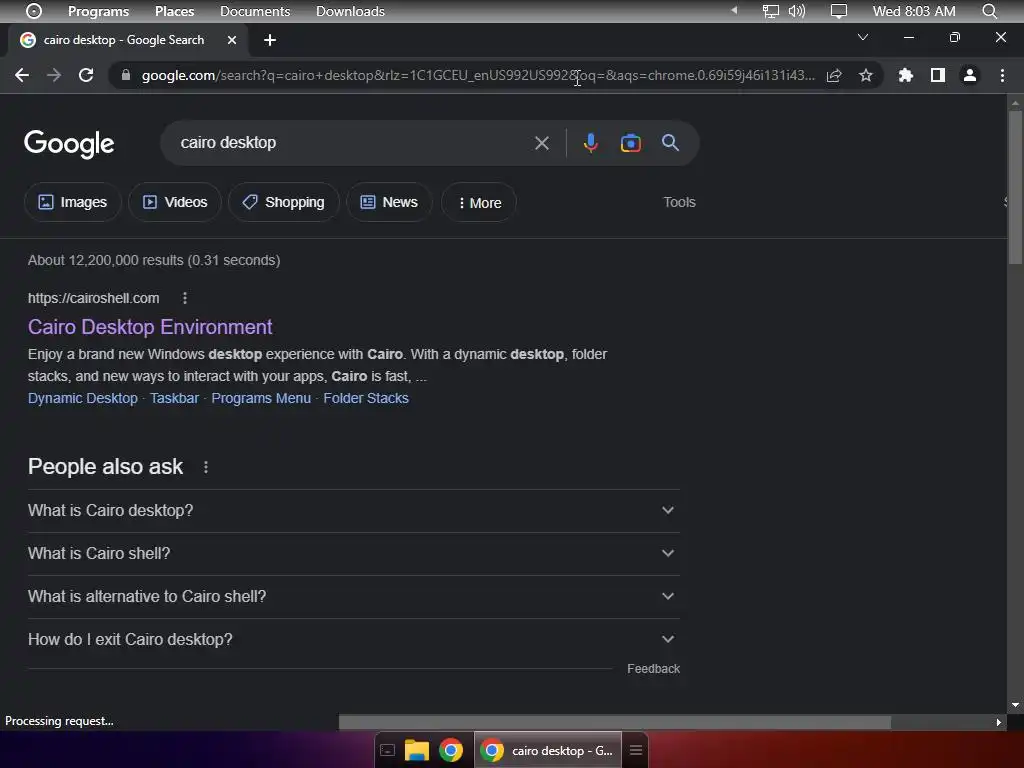
Task: Expand "What is alternative to Cairo shell?"
Action: click(353, 597)
